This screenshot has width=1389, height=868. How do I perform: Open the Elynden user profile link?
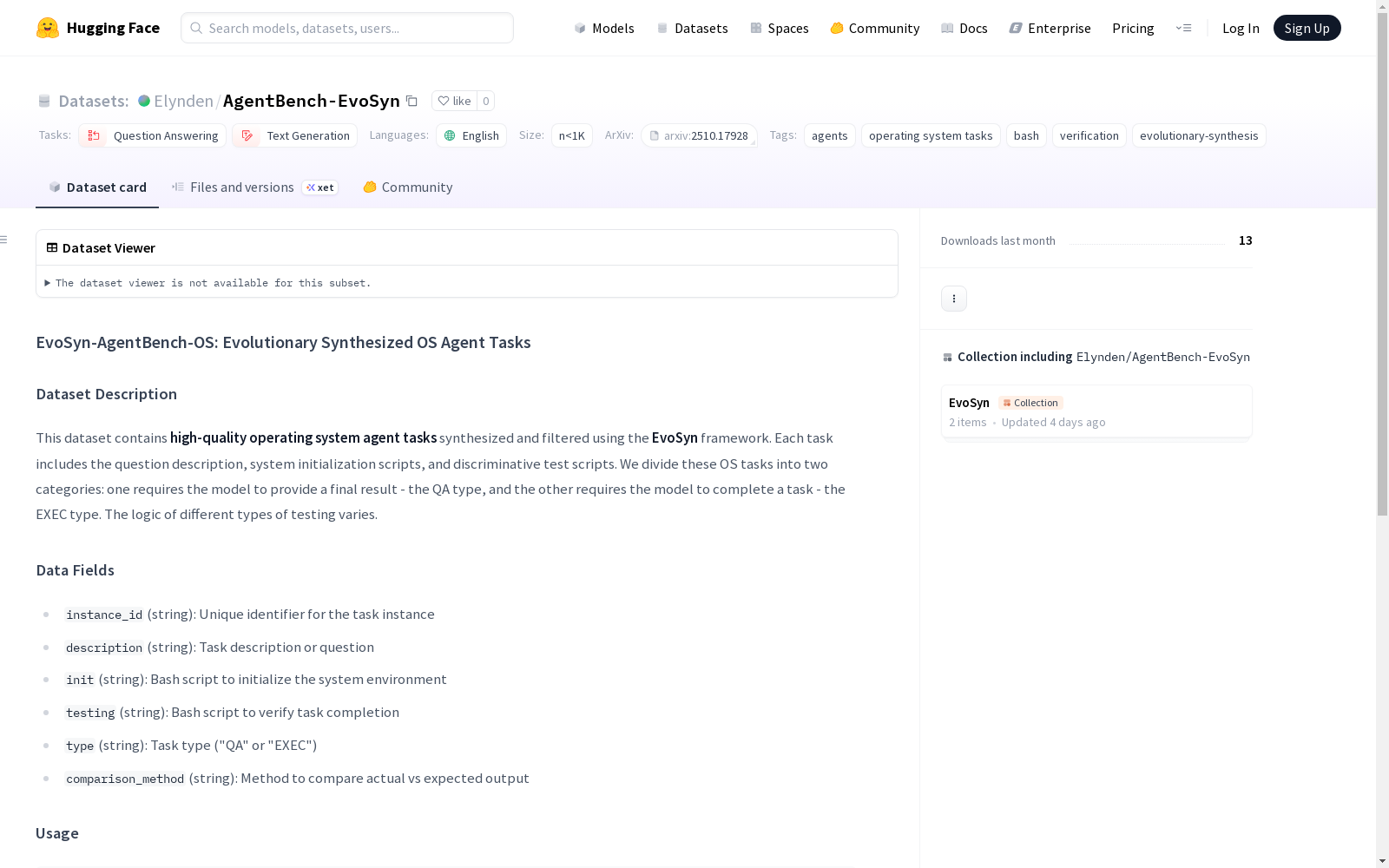tap(183, 101)
